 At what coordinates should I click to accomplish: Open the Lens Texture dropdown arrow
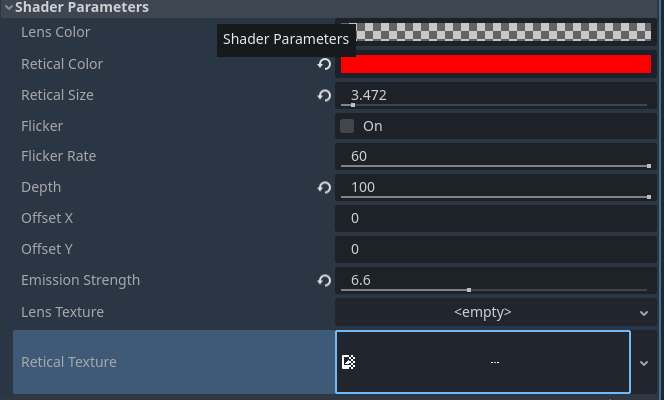tap(644, 313)
